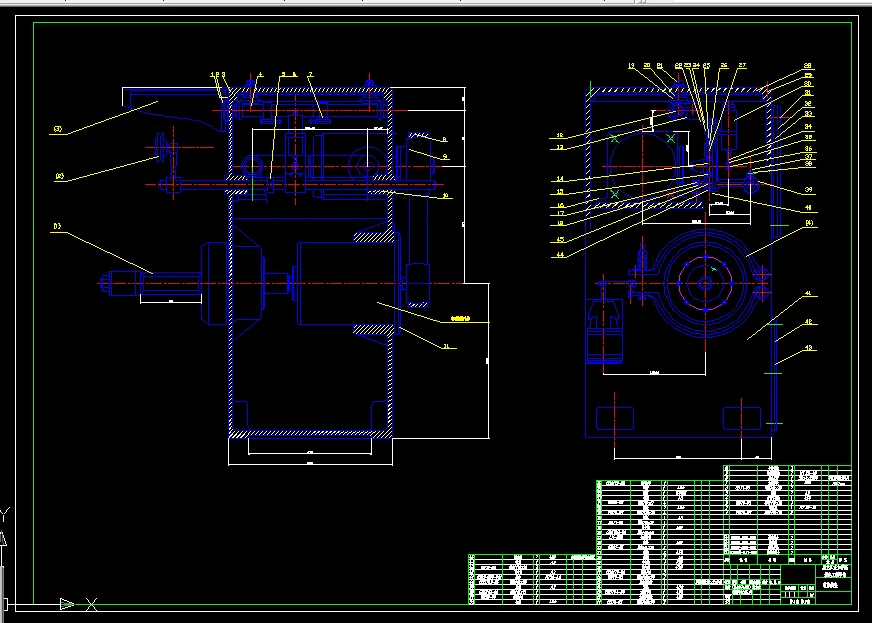
Task: Select balloon label 45
Action: (560, 240)
